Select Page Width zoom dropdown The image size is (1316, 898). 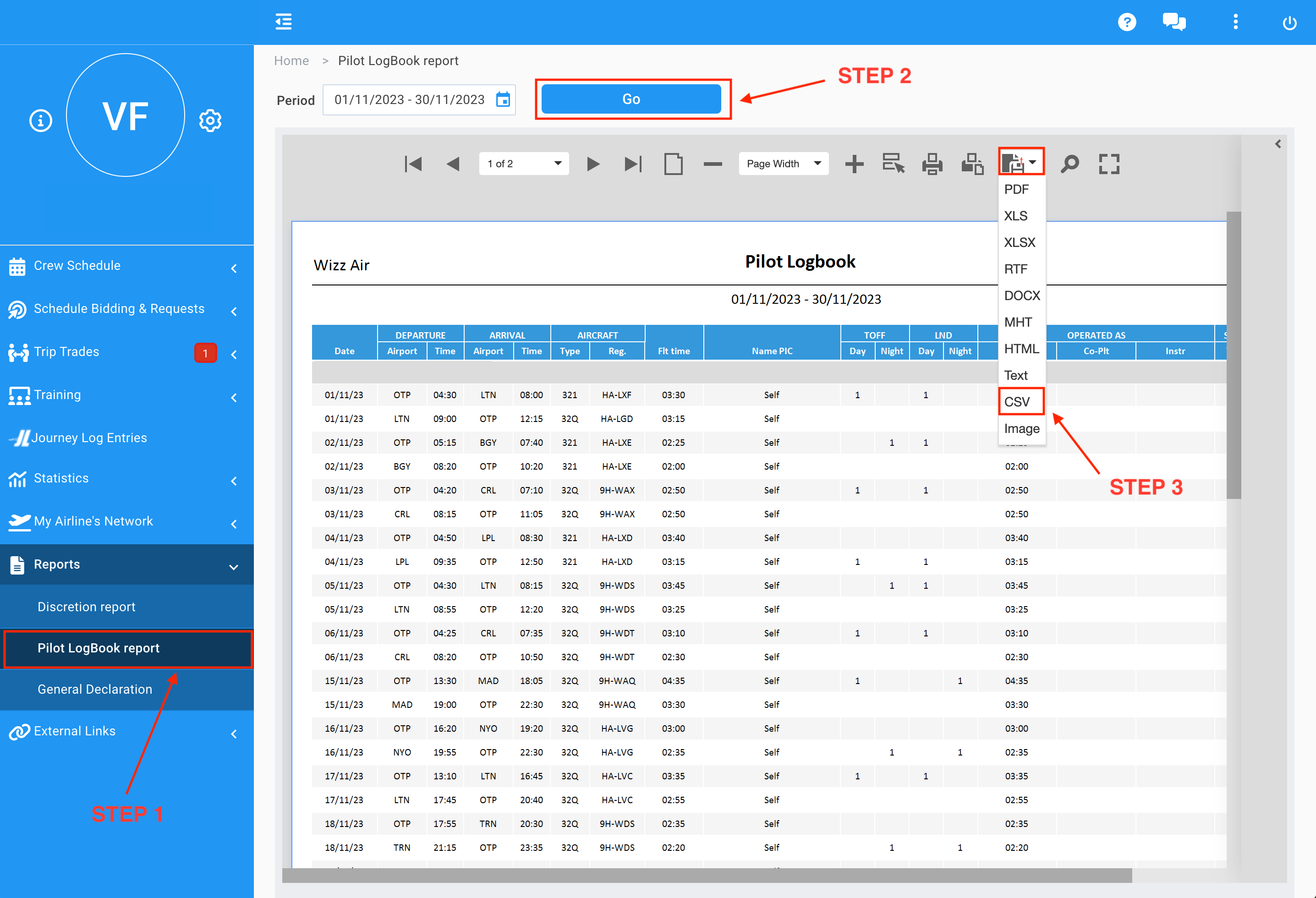point(783,164)
